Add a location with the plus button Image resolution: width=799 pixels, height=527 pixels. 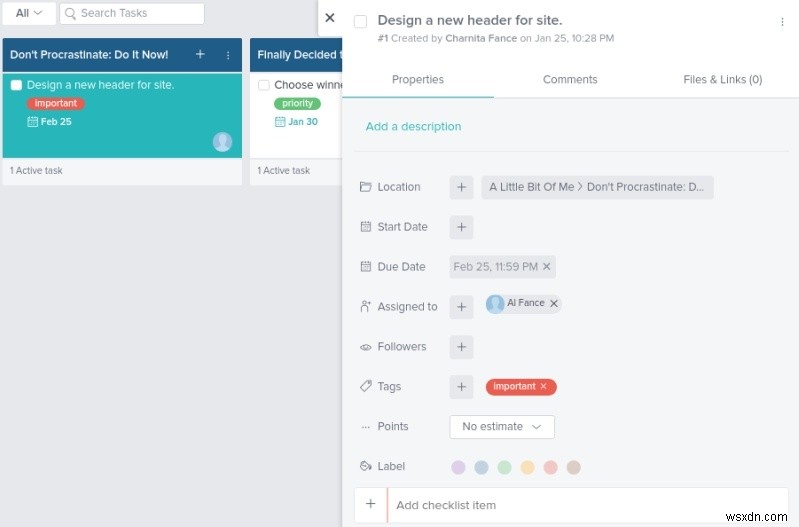pyautogui.click(x=461, y=187)
